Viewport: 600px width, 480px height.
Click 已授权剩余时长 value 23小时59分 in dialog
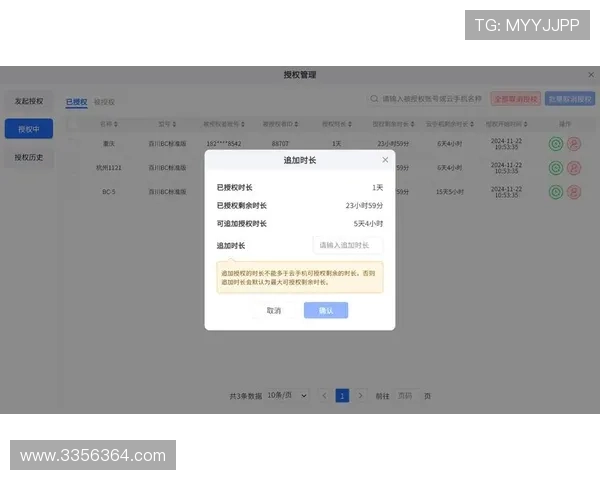click(364, 206)
